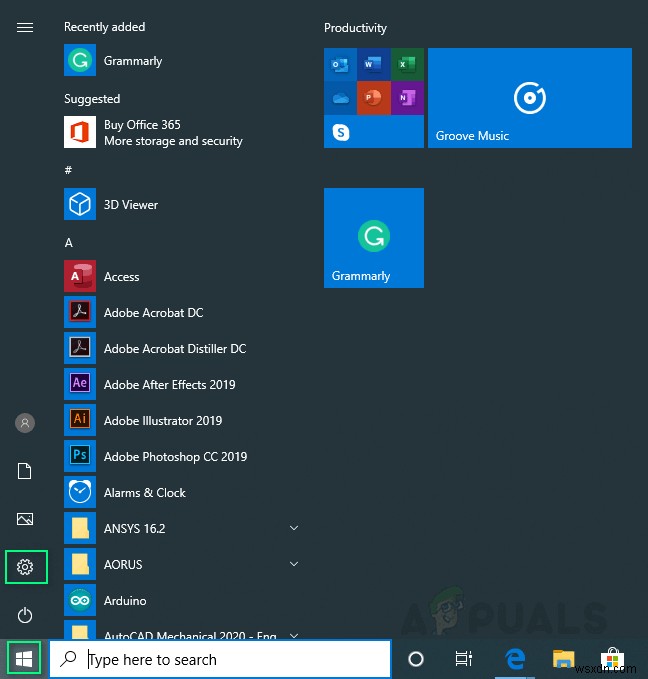Viewport: 648px width, 679px height.
Task: Expand the ANSYS 16.2 folder chevron
Action: [294, 528]
